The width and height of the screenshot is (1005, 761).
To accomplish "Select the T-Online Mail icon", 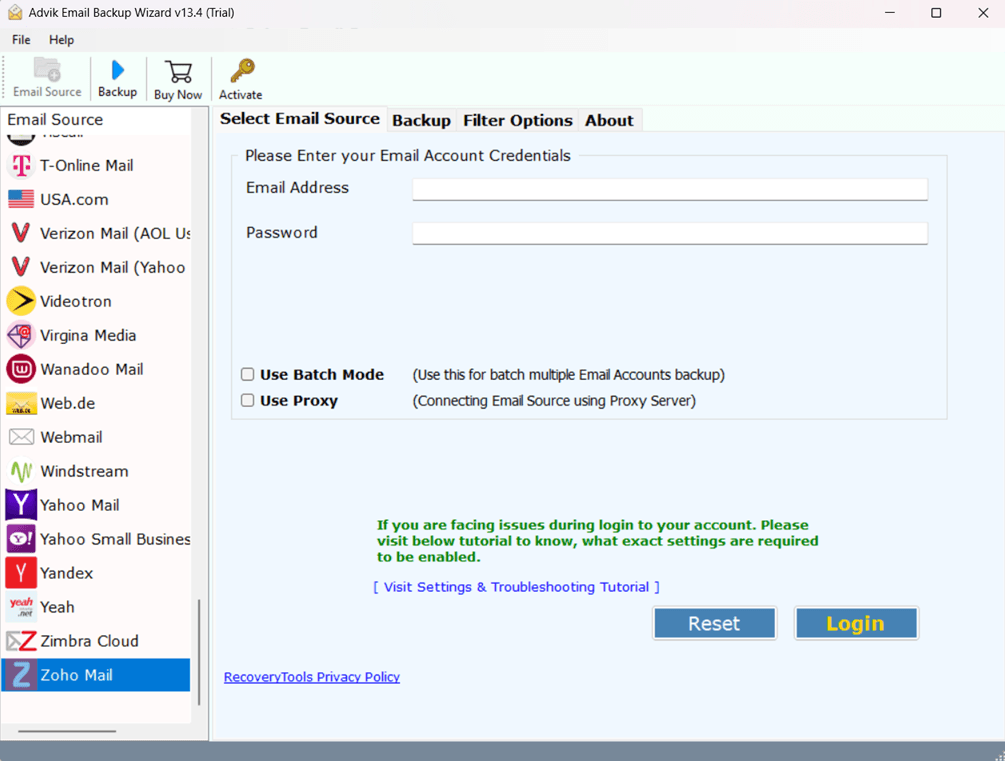I will pyautogui.click(x=21, y=165).
